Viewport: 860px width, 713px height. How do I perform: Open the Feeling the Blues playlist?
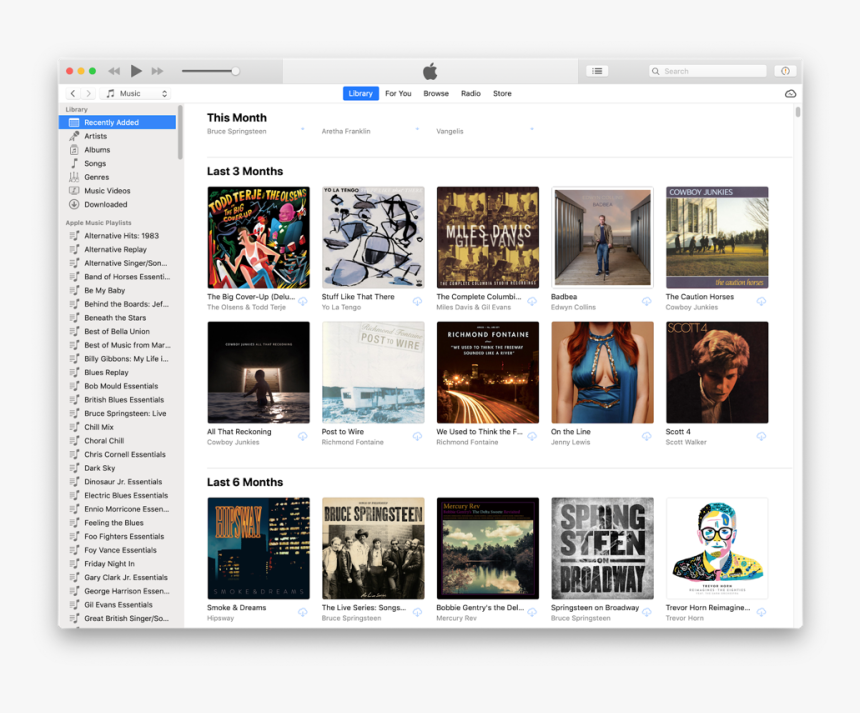[x=117, y=523]
